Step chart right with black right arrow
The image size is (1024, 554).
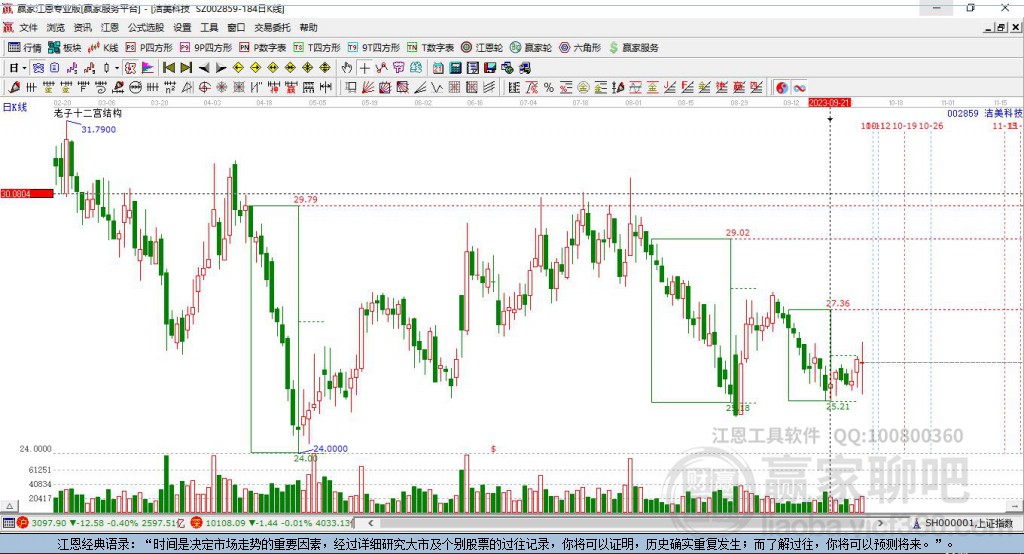point(221,68)
